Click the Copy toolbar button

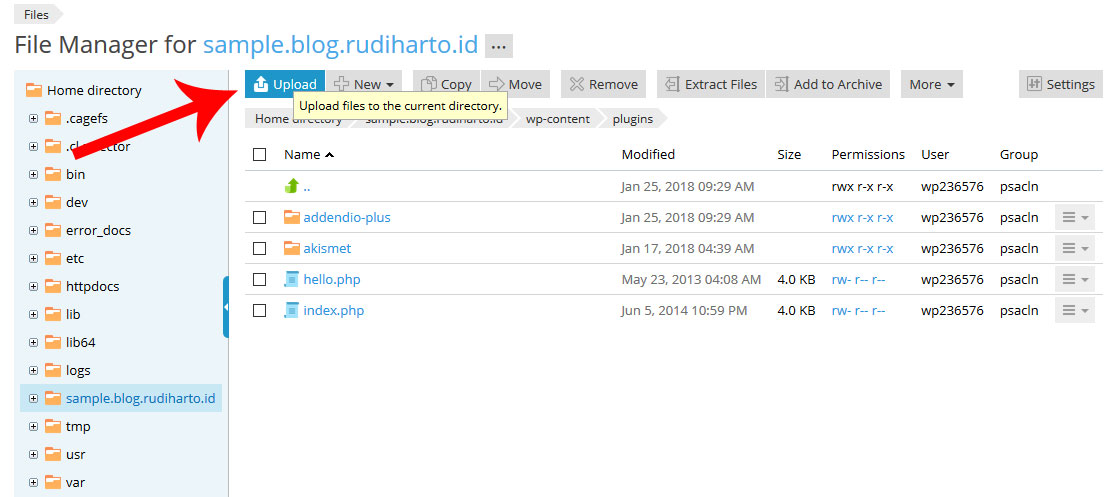tap(446, 84)
